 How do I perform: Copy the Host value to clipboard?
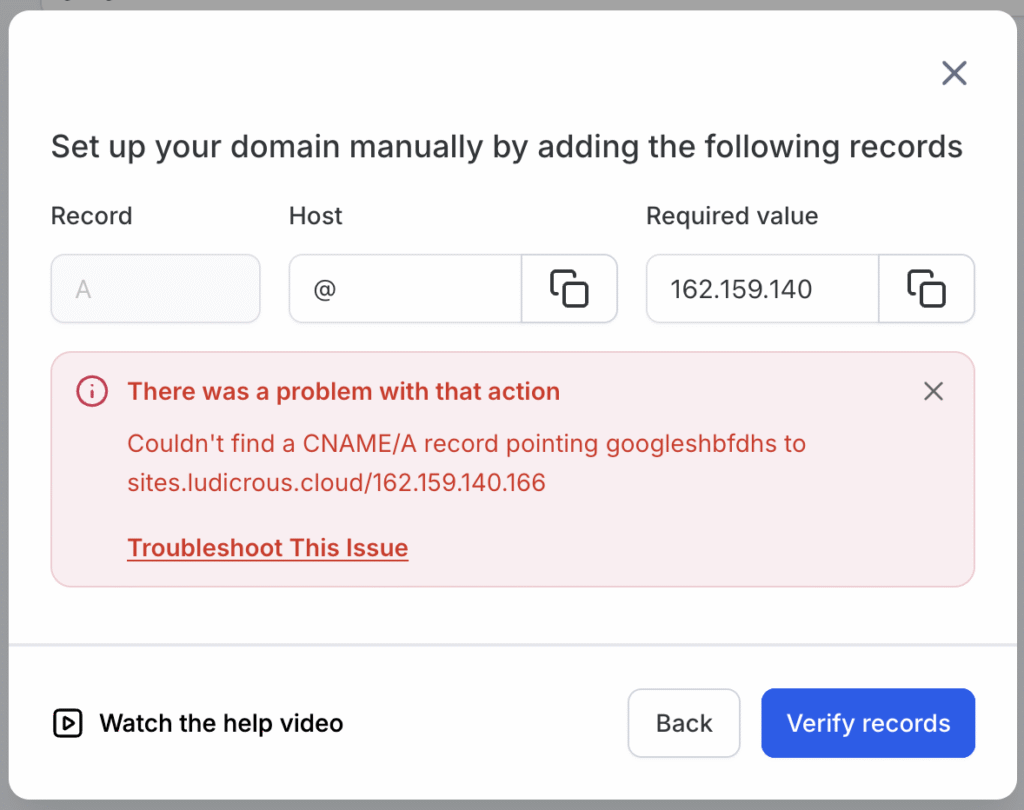click(x=569, y=289)
